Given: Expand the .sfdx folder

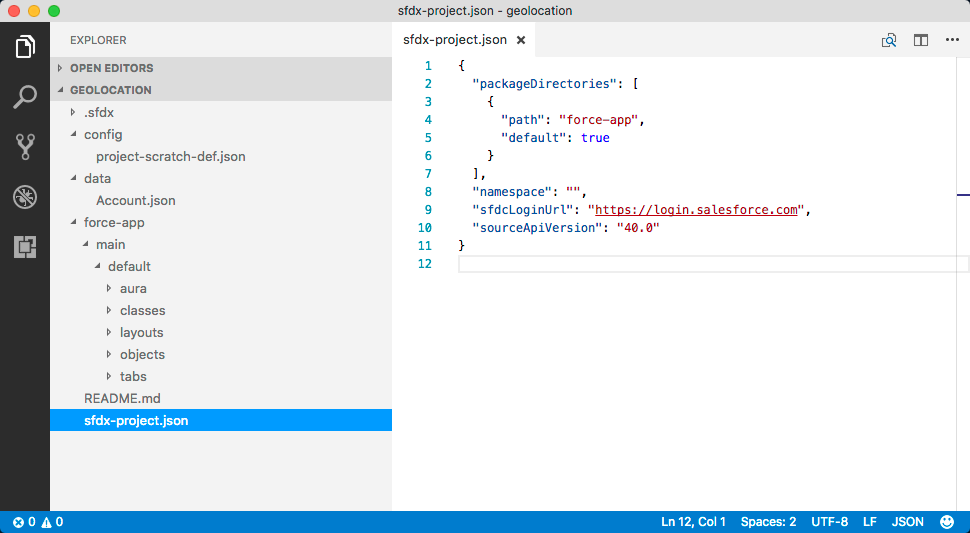Looking at the screenshot, I should point(73,113).
